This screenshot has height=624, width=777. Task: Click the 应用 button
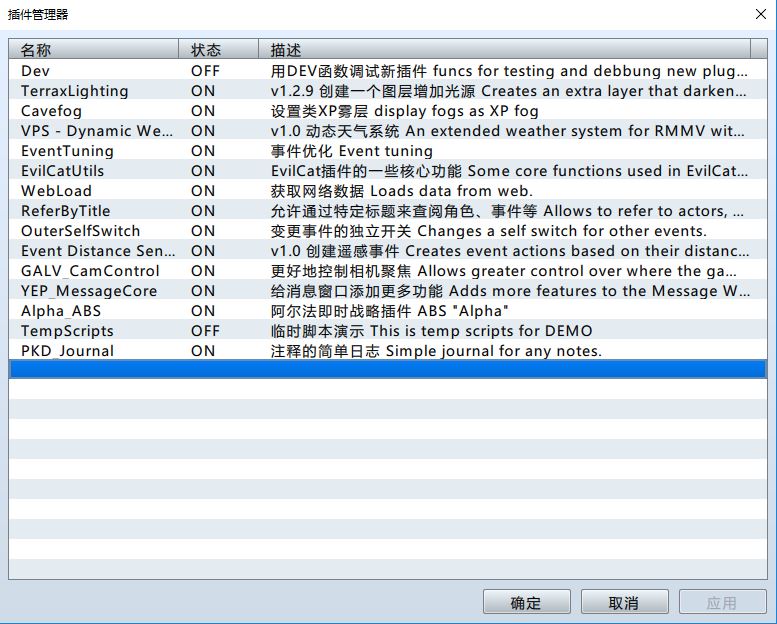[722, 602]
